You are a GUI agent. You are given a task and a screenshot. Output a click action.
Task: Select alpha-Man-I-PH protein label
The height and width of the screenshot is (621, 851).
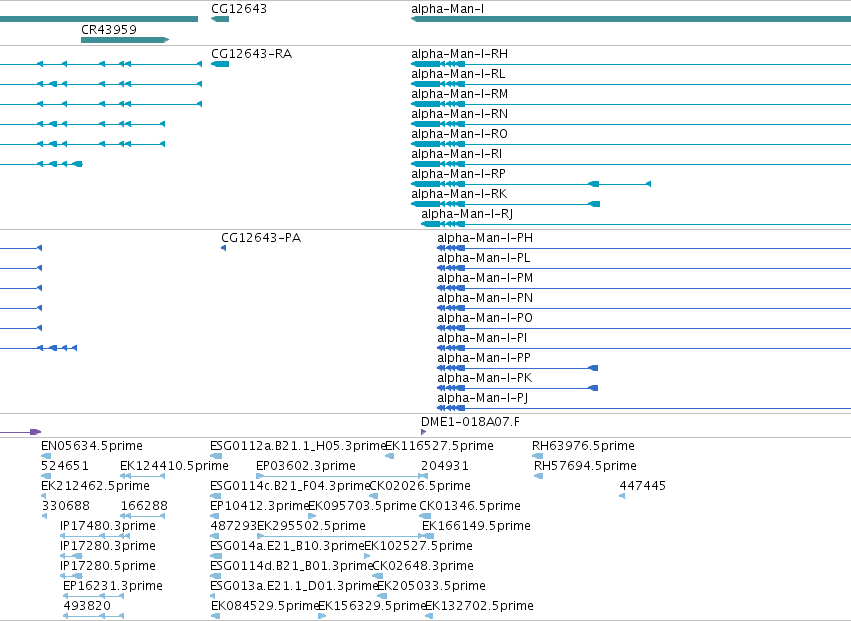pyautogui.click(x=485, y=238)
